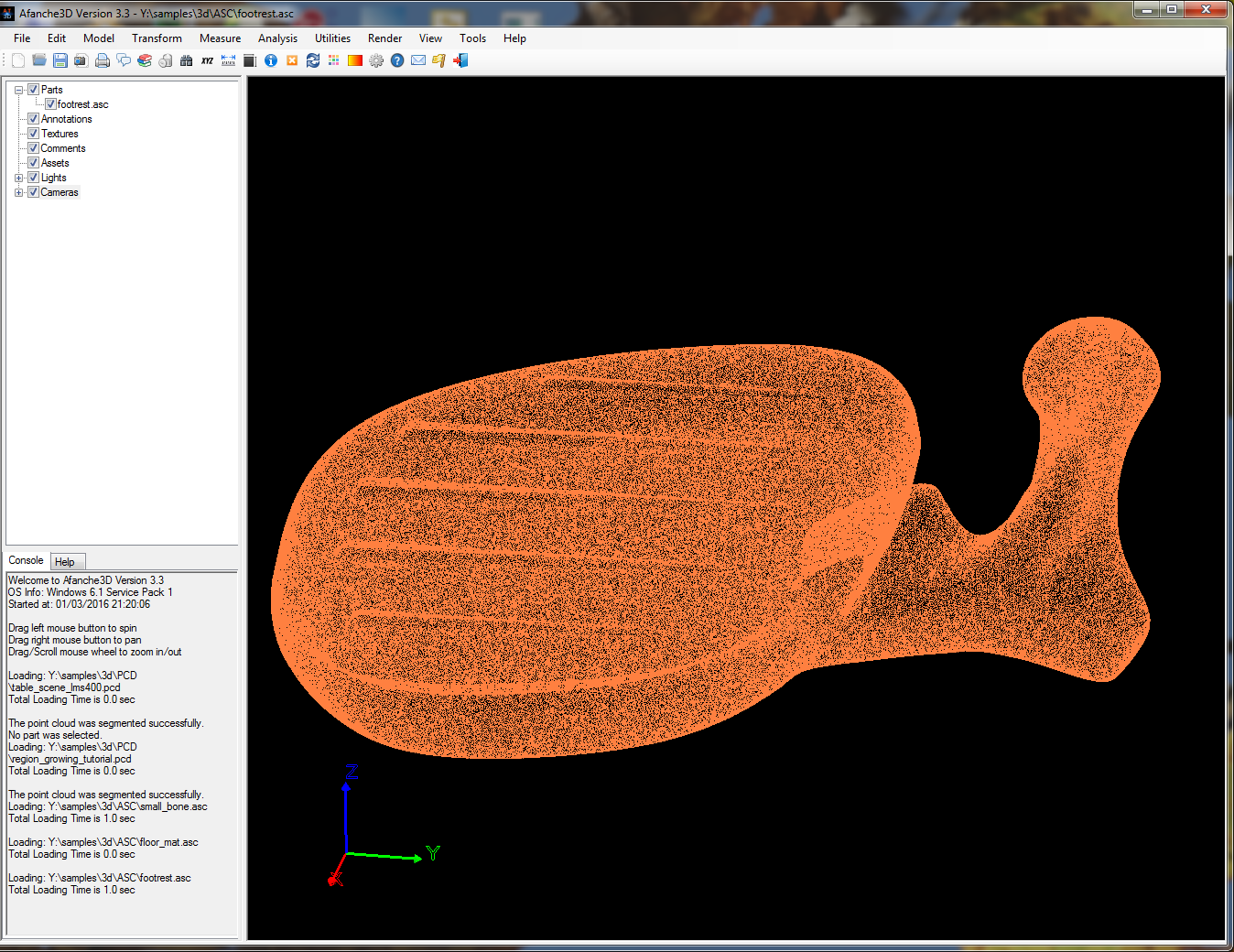Screen dimensions: 1234x952
Task: Switch to the Help tab
Action: [64, 562]
